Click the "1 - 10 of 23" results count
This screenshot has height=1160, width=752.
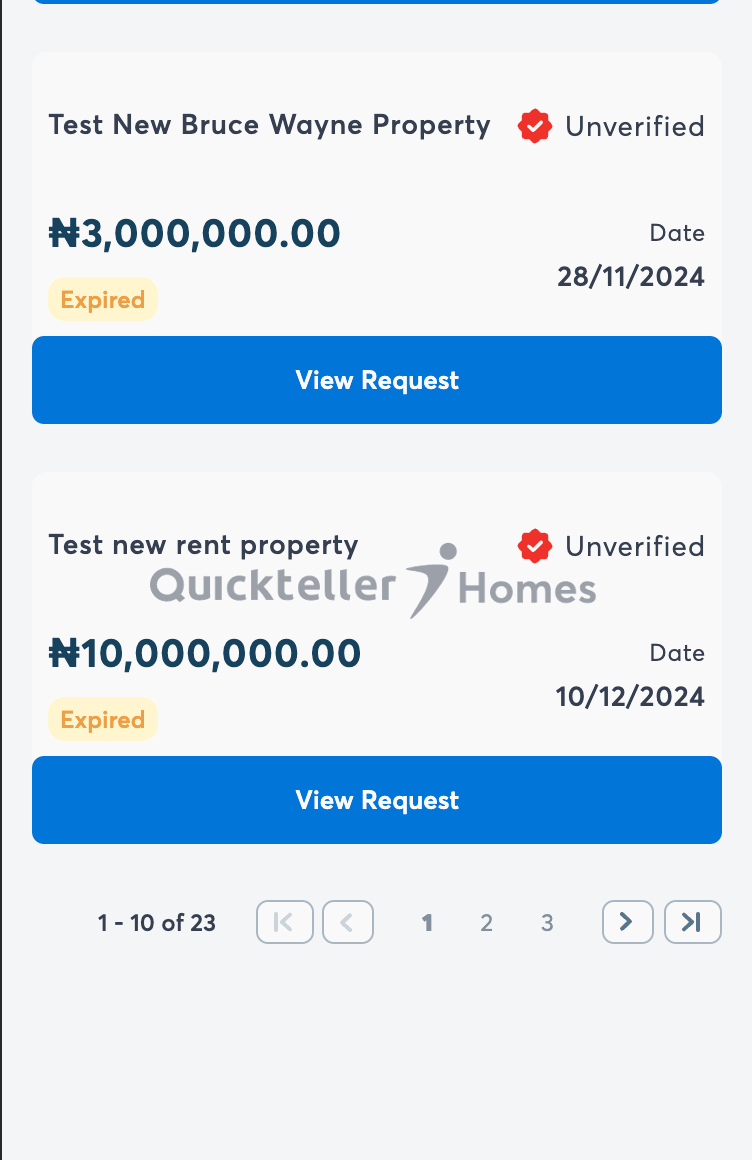(x=157, y=923)
